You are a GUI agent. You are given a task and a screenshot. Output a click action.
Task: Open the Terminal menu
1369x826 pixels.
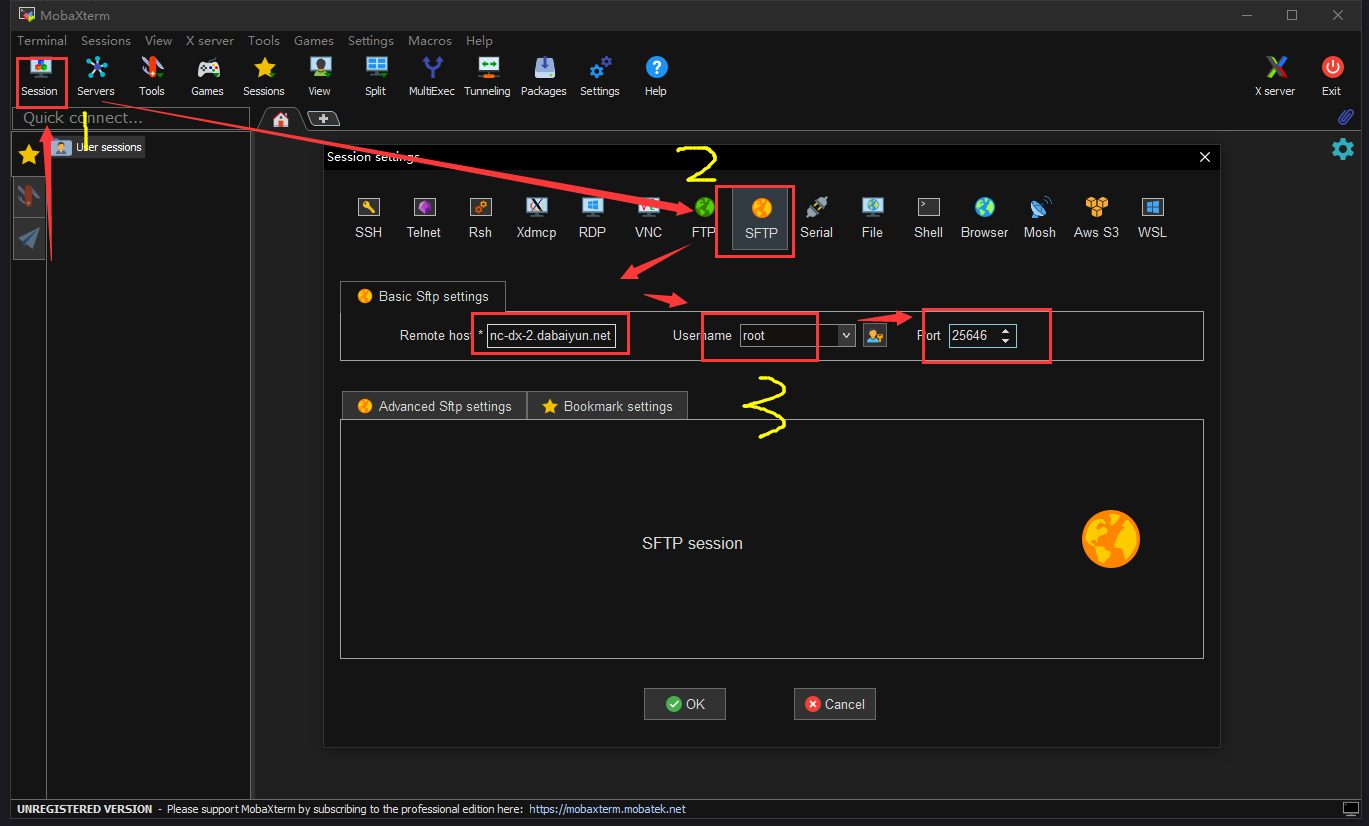42,41
